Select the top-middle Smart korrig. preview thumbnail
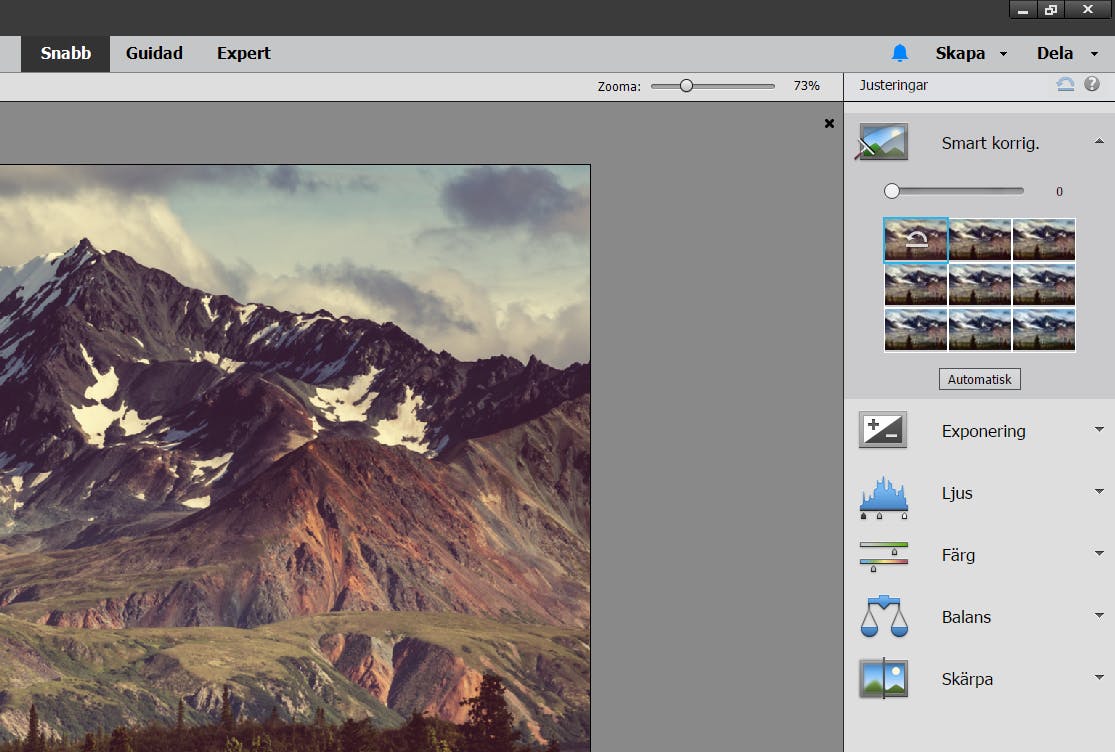This screenshot has width=1115, height=752. pos(980,240)
